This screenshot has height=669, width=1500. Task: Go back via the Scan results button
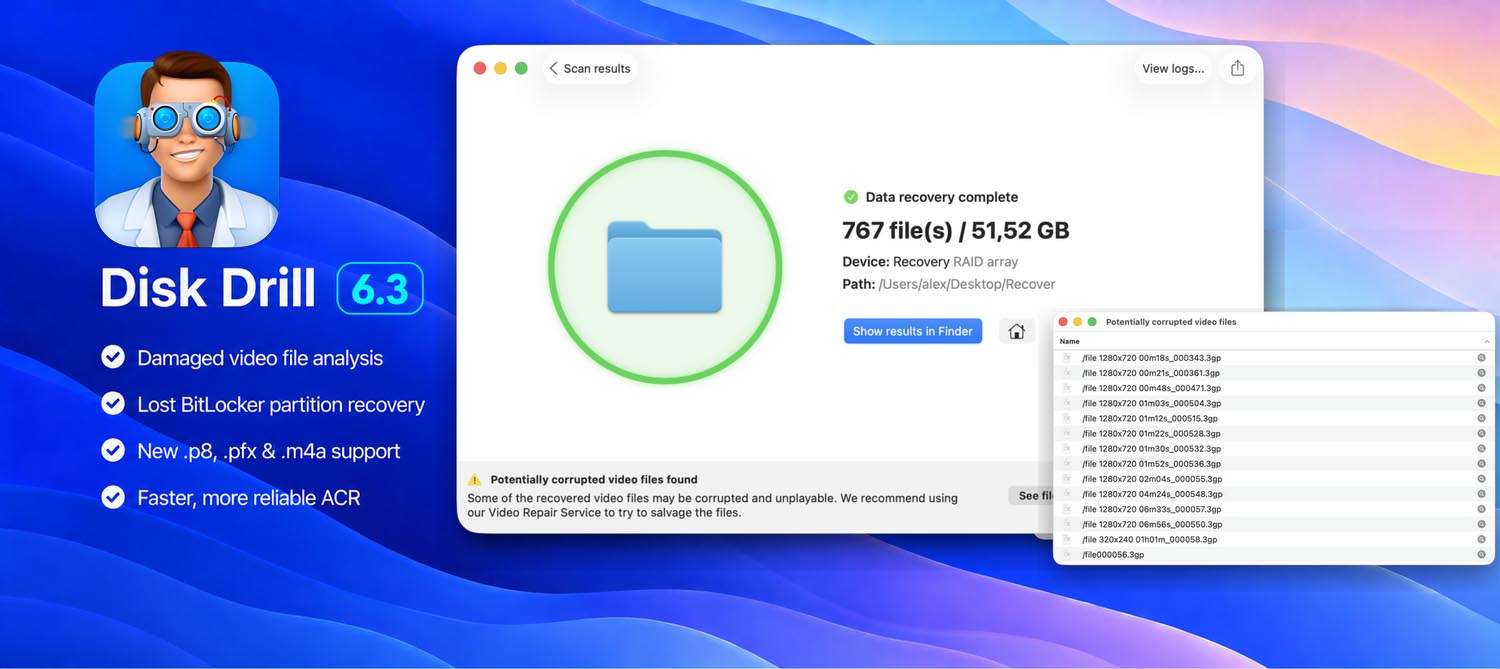point(590,68)
